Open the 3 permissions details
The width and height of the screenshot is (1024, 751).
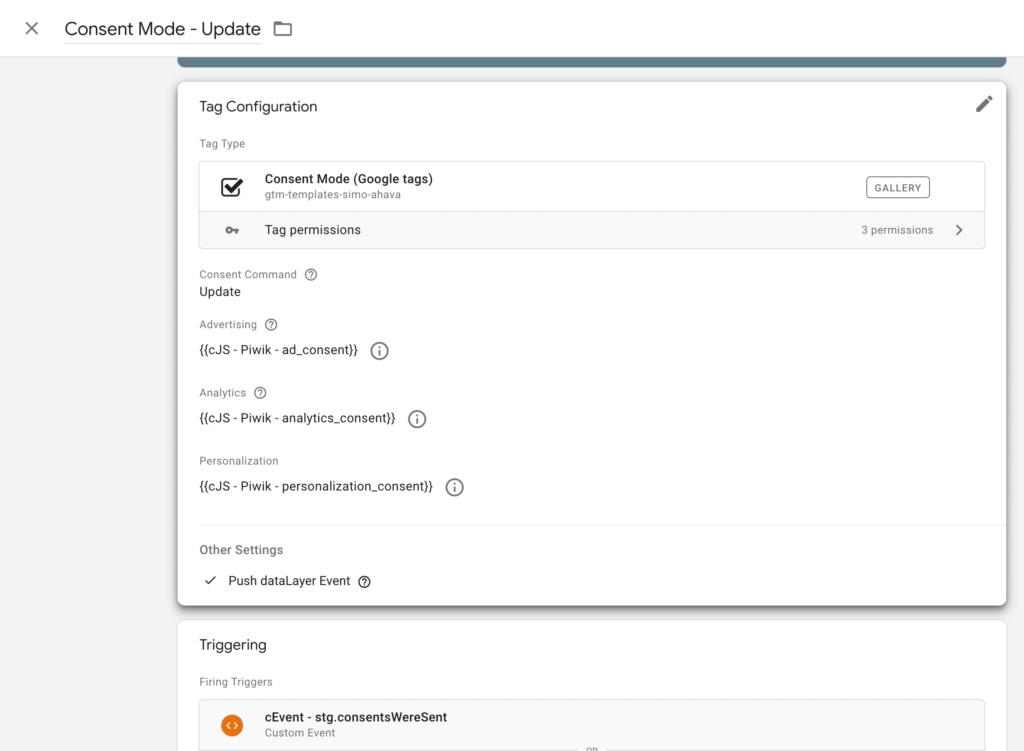[897, 230]
